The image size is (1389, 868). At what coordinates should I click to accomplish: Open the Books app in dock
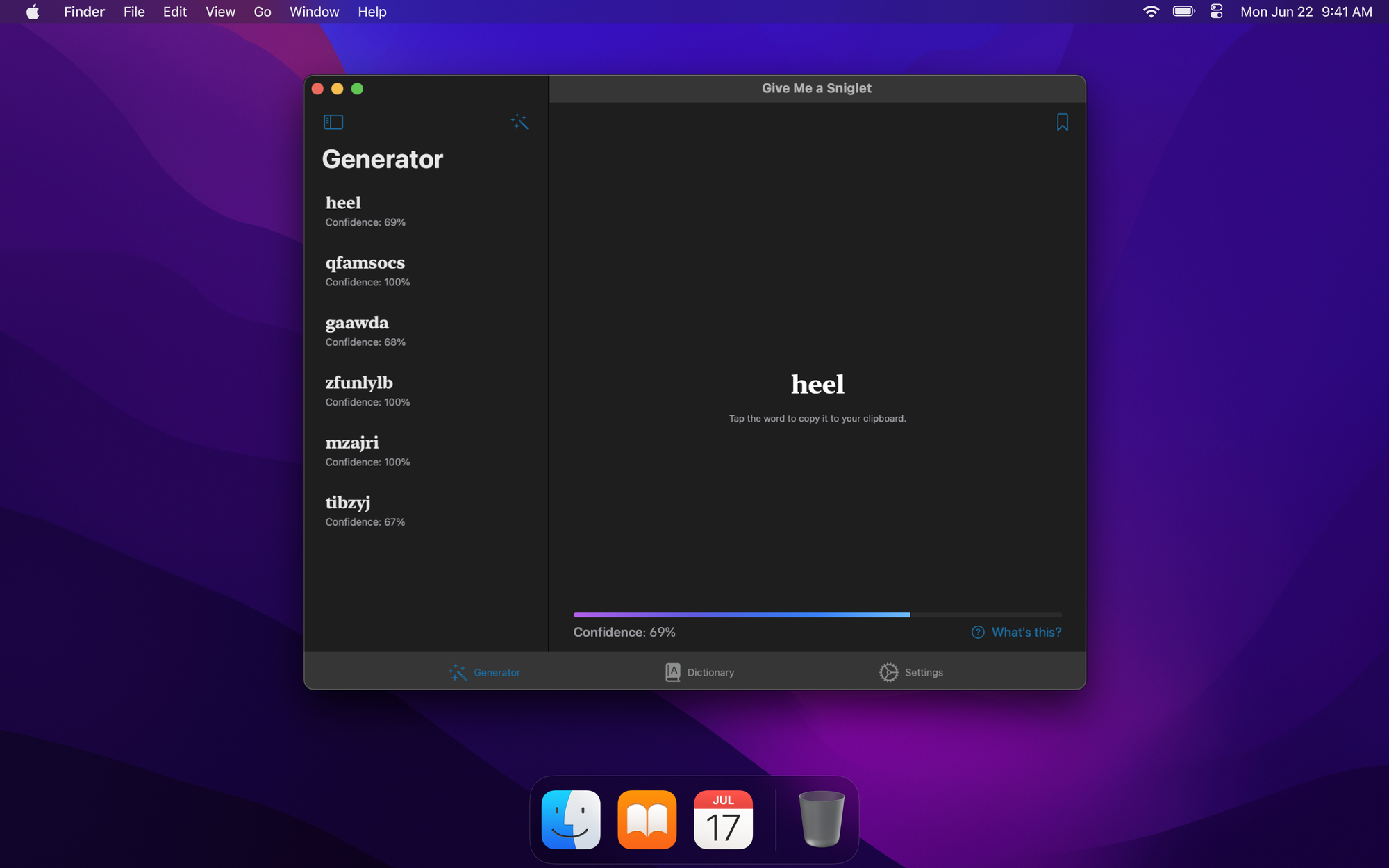pos(647,819)
